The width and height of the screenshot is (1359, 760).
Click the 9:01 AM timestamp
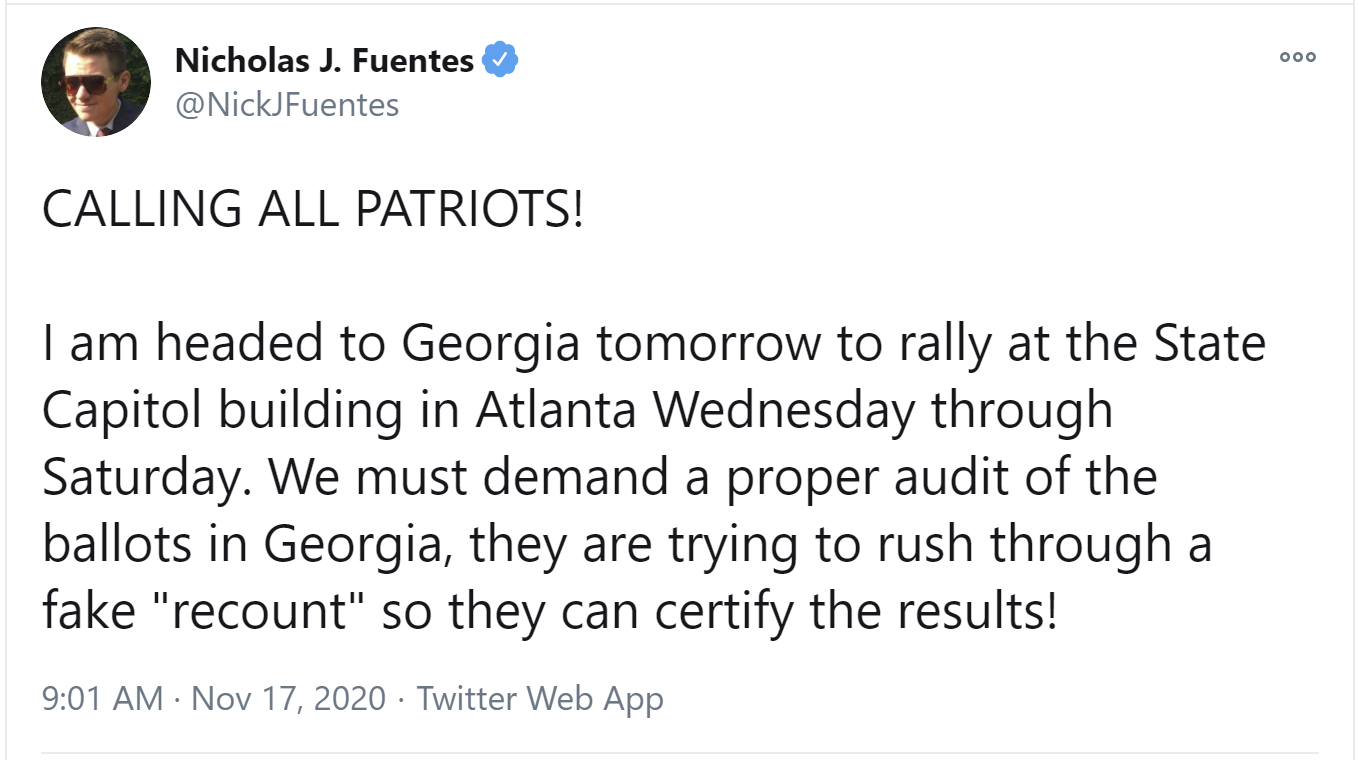(x=102, y=698)
